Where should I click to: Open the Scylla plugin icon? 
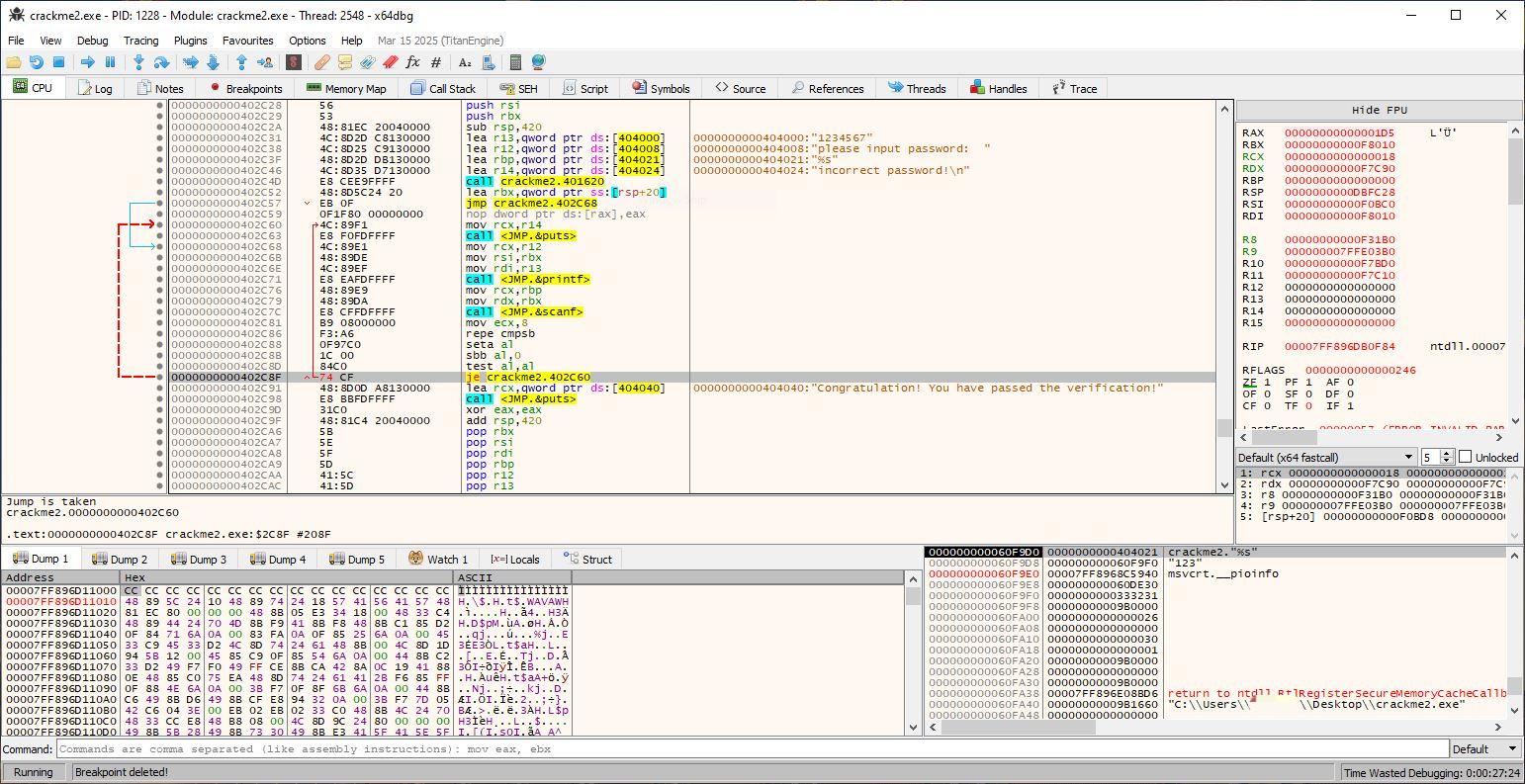click(x=294, y=62)
